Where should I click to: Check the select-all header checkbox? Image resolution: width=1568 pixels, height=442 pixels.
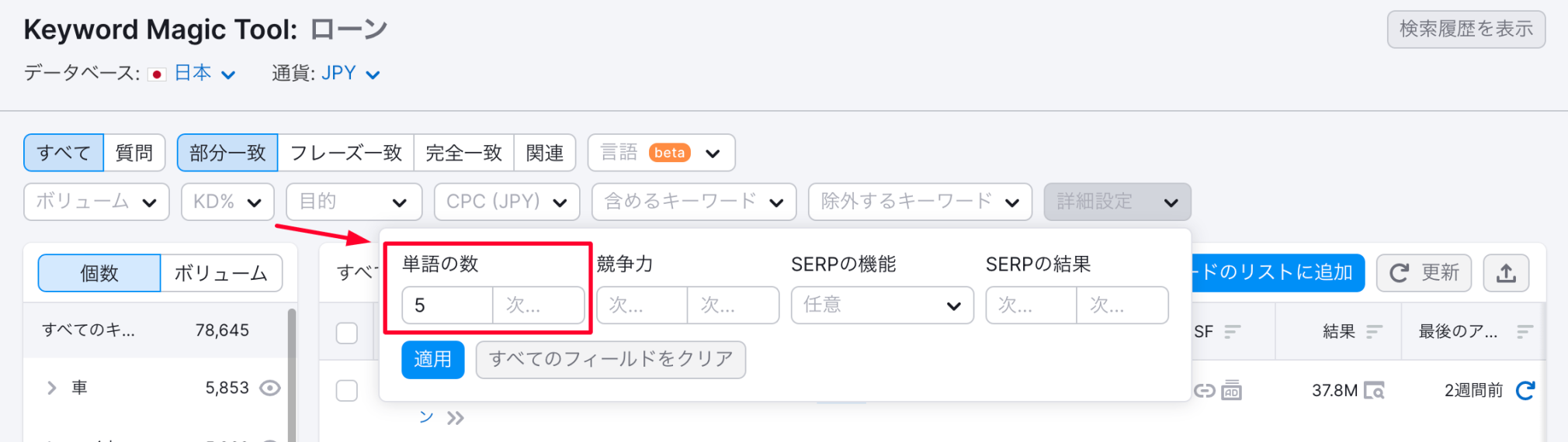coord(347,333)
